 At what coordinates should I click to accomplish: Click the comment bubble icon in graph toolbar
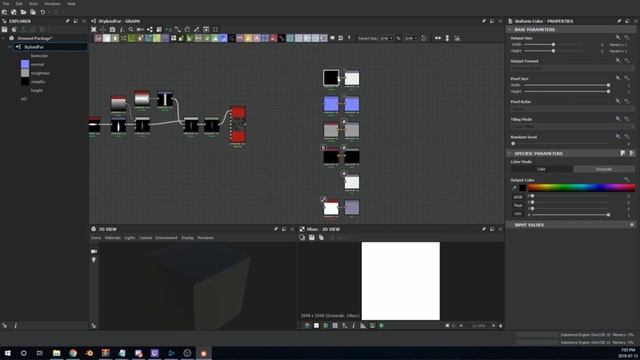pos(332,38)
